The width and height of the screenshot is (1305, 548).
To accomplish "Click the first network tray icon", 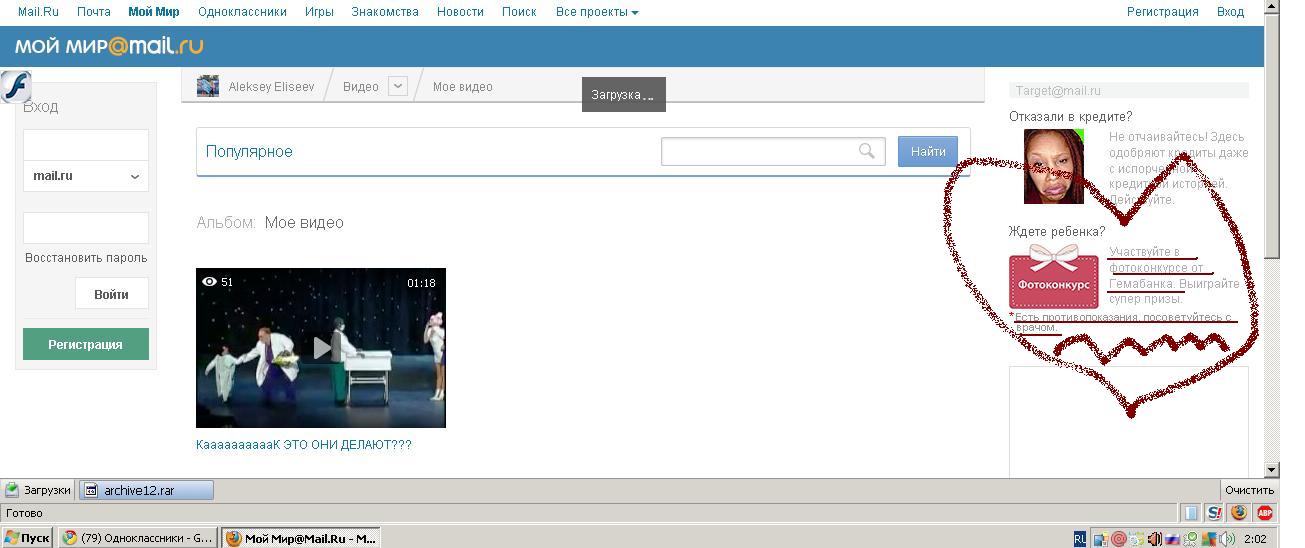I will (x=1101, y=539).
